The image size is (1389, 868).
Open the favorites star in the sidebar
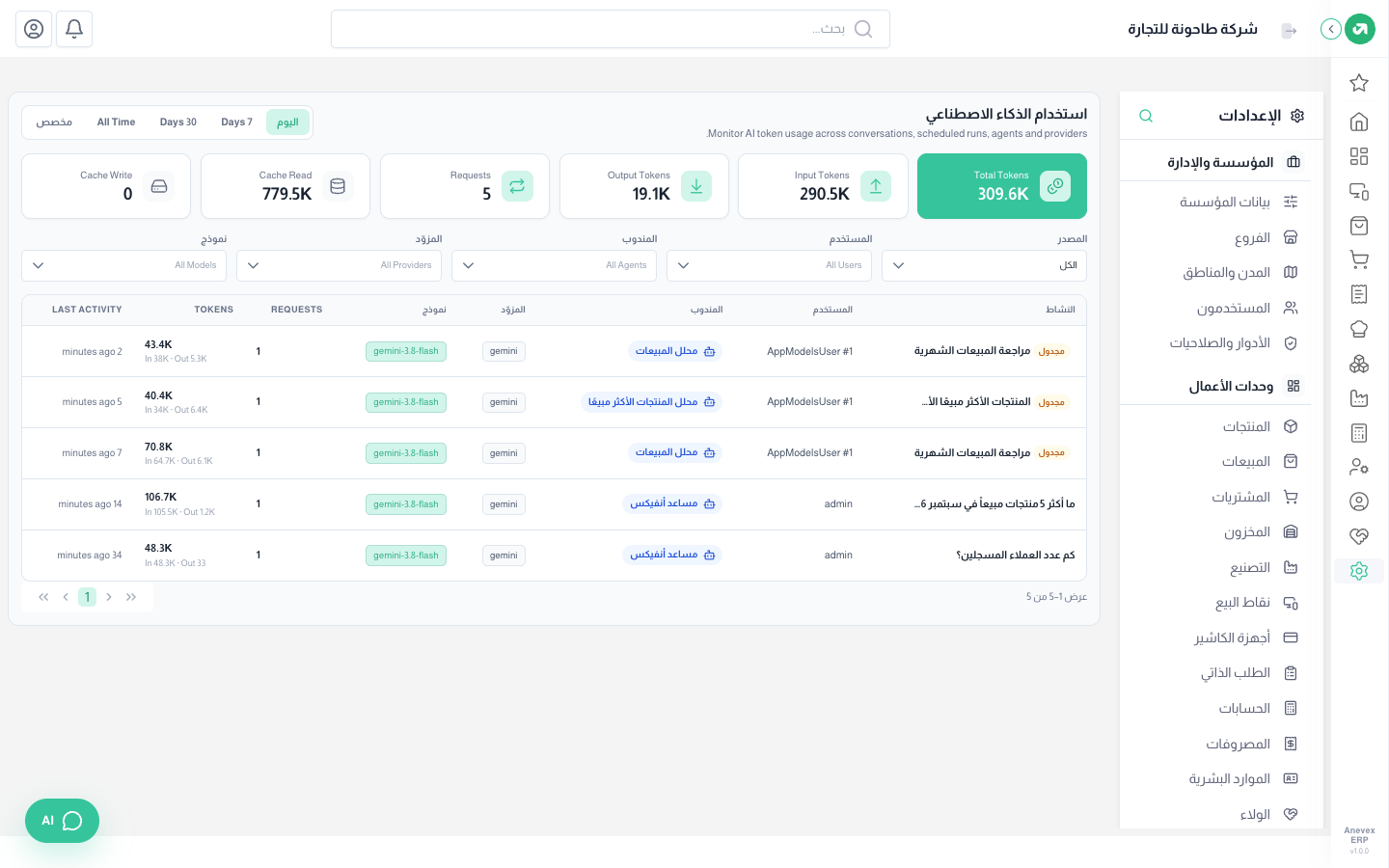[1359, 83]
